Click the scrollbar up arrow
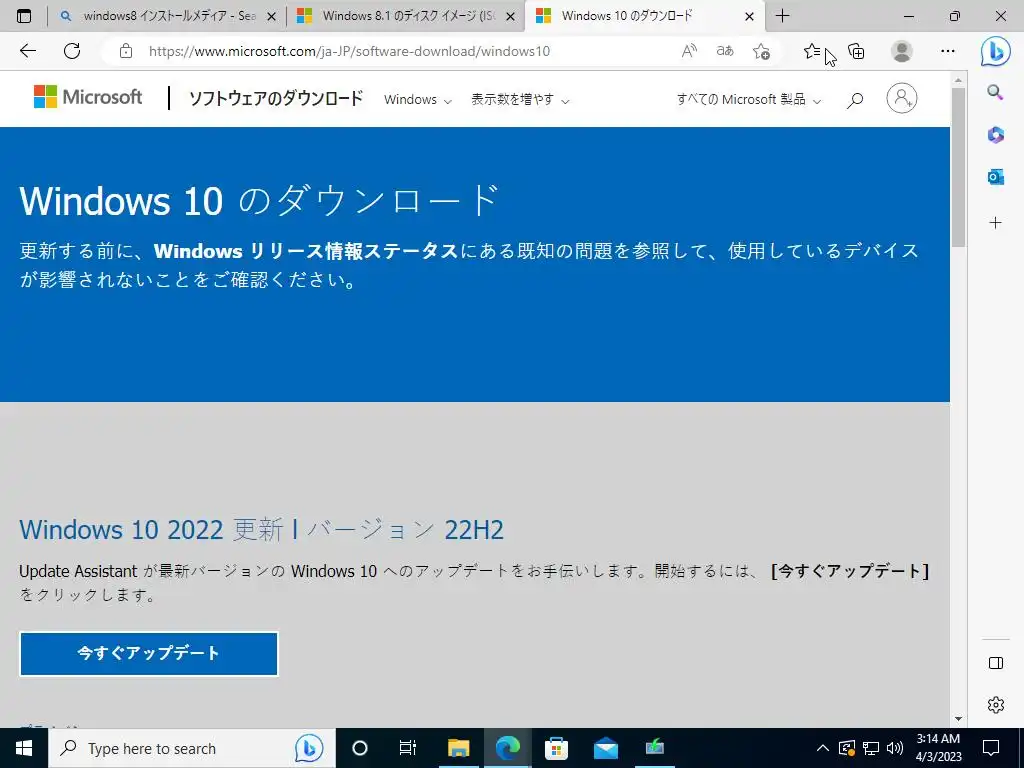This screenshot has height=768, width=1024. pos(958,80)
